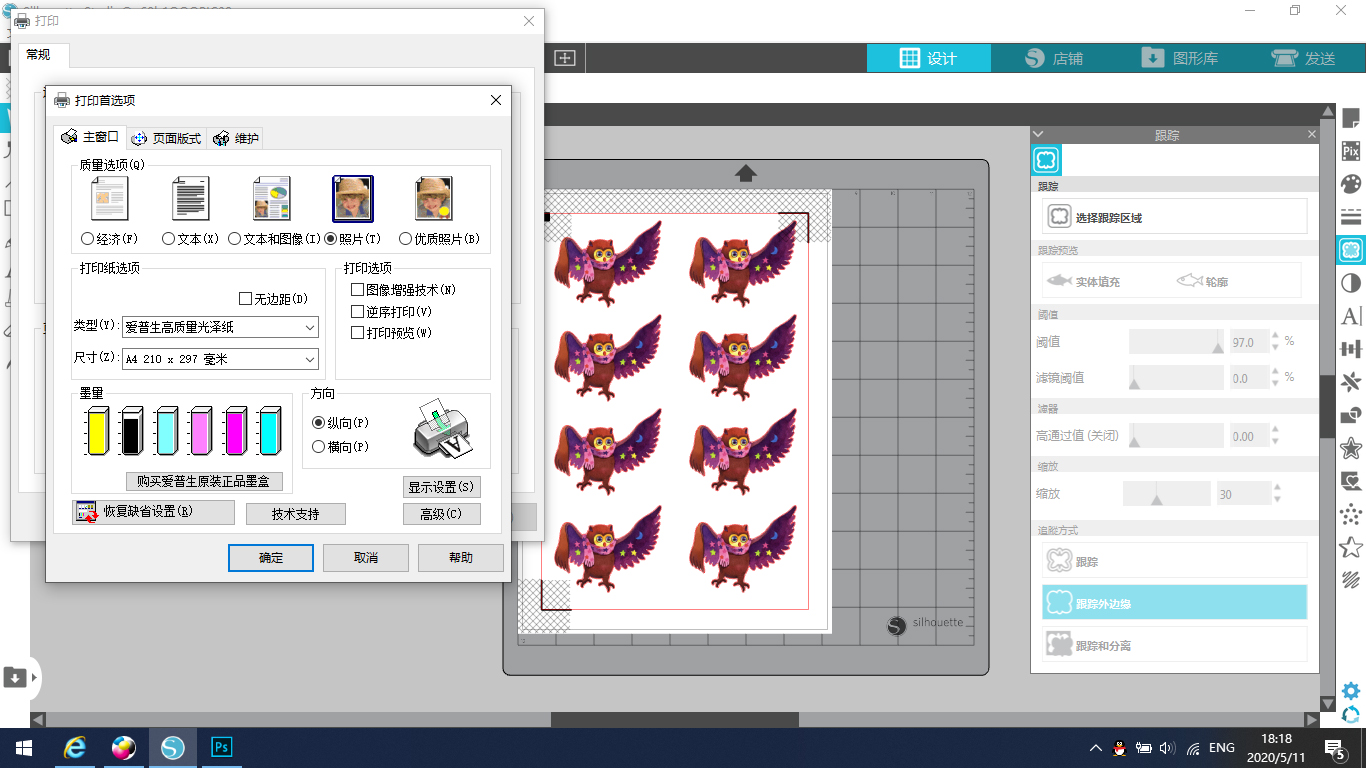
Task: Select the 优质照片(B) radio button
Action: tap(405, 239)
